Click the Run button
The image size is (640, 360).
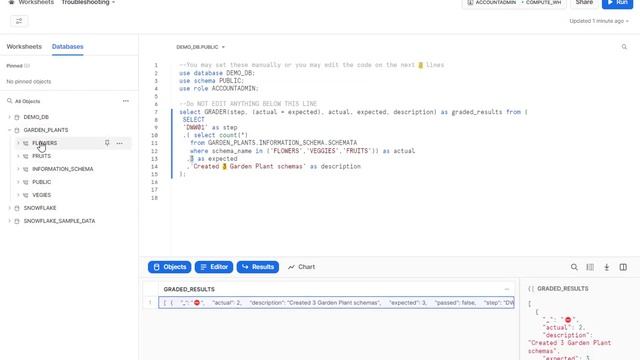click(x=617, y=3)
